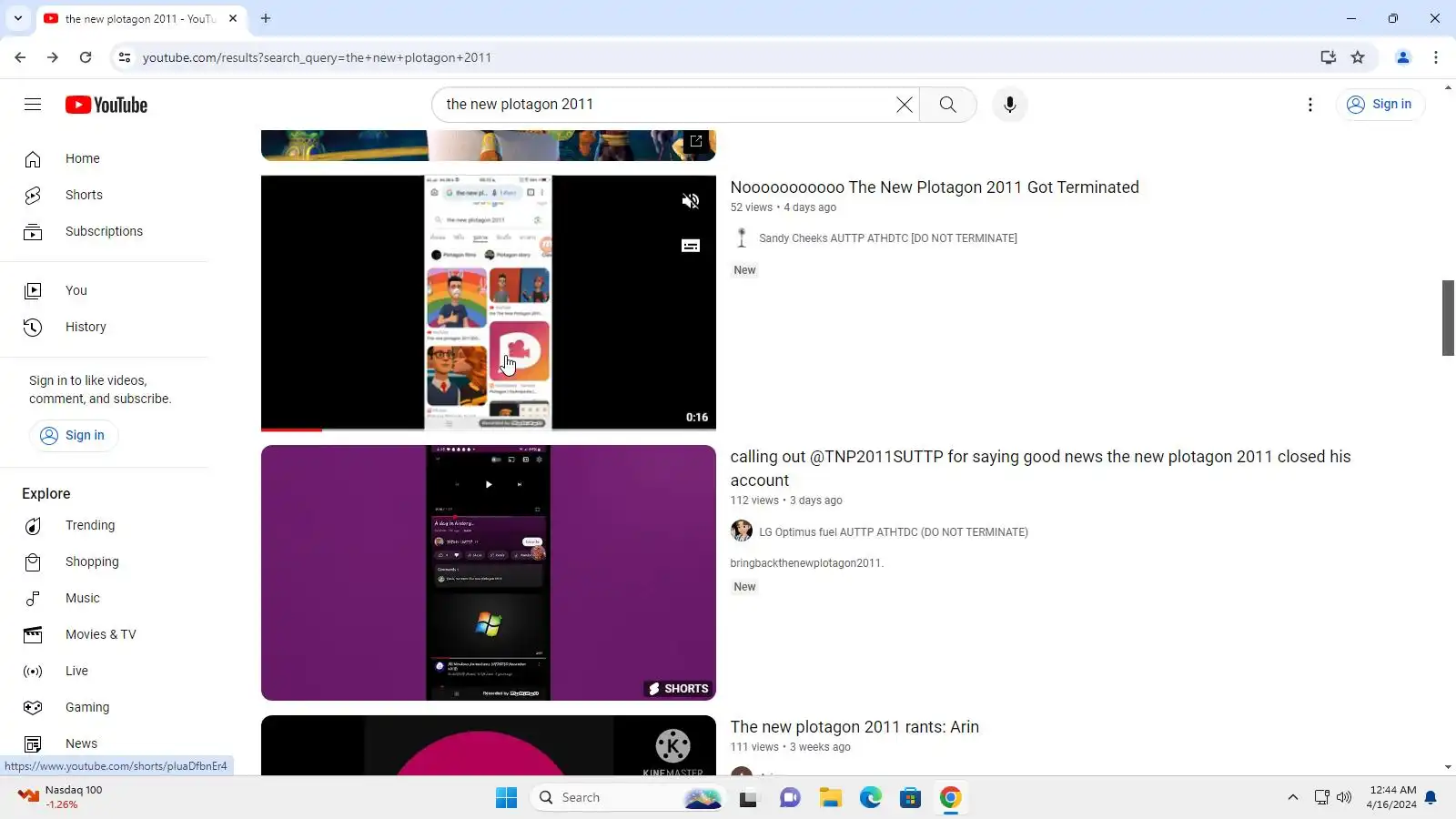Click the Sign in button in the sidebar
This screenshot has height=819, width=1456.
74,435
